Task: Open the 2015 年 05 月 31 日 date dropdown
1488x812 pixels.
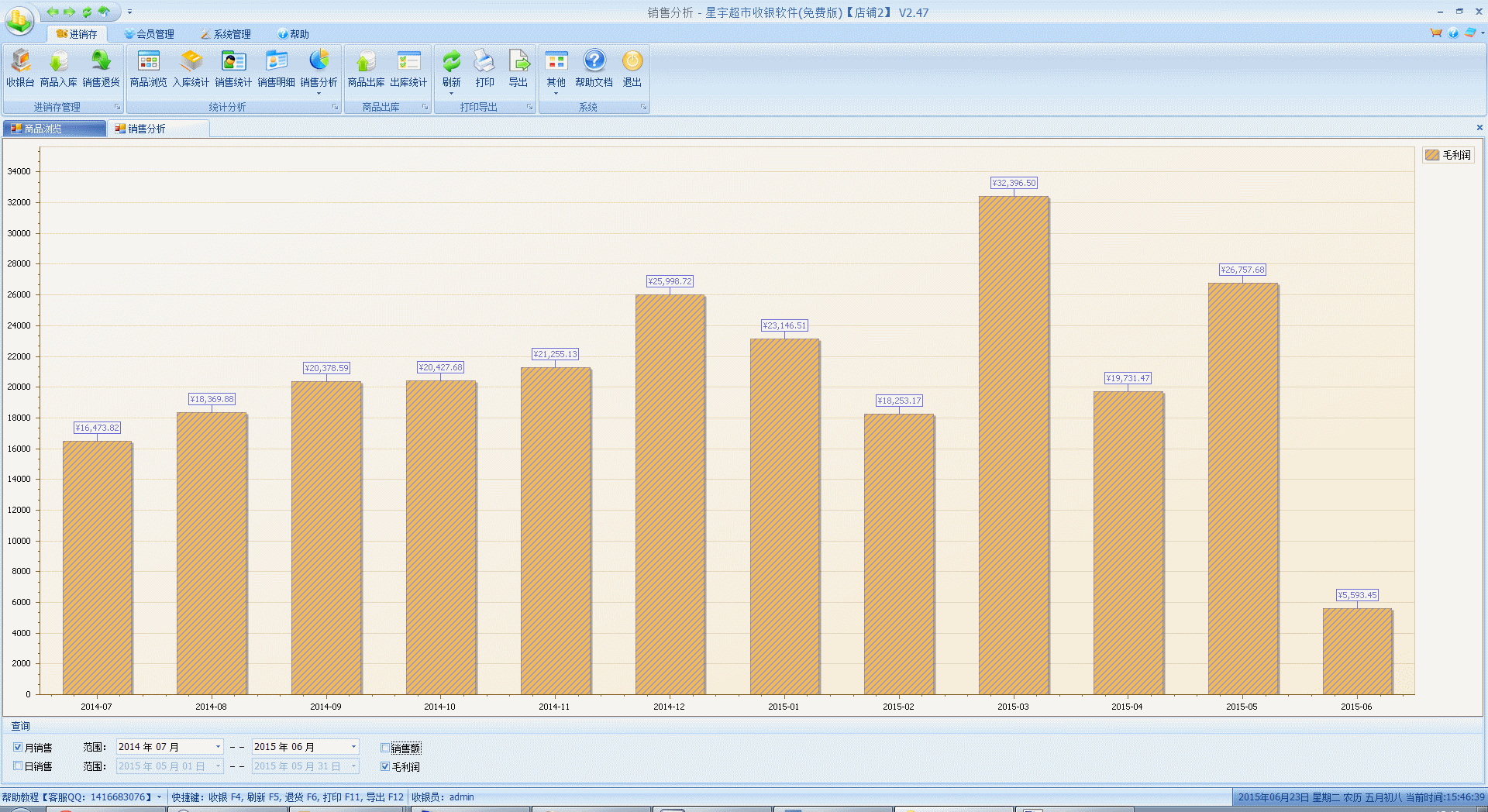Action: click(x=354, y=766)
